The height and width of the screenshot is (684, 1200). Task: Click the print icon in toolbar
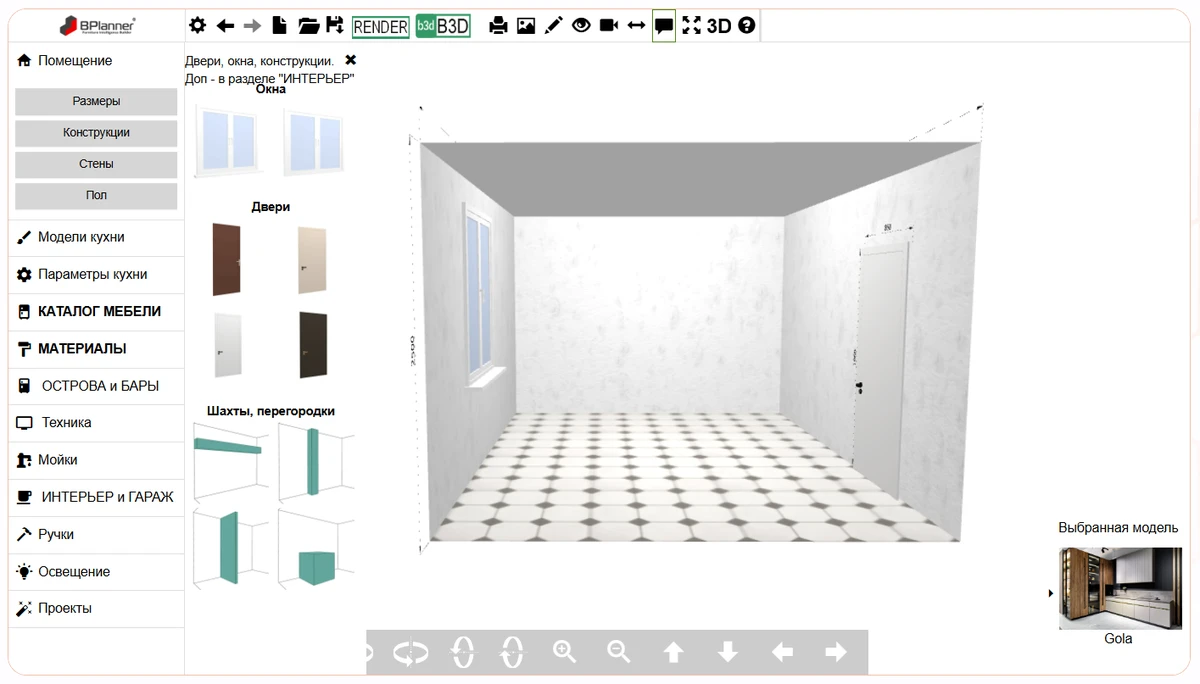pos(498,26)
